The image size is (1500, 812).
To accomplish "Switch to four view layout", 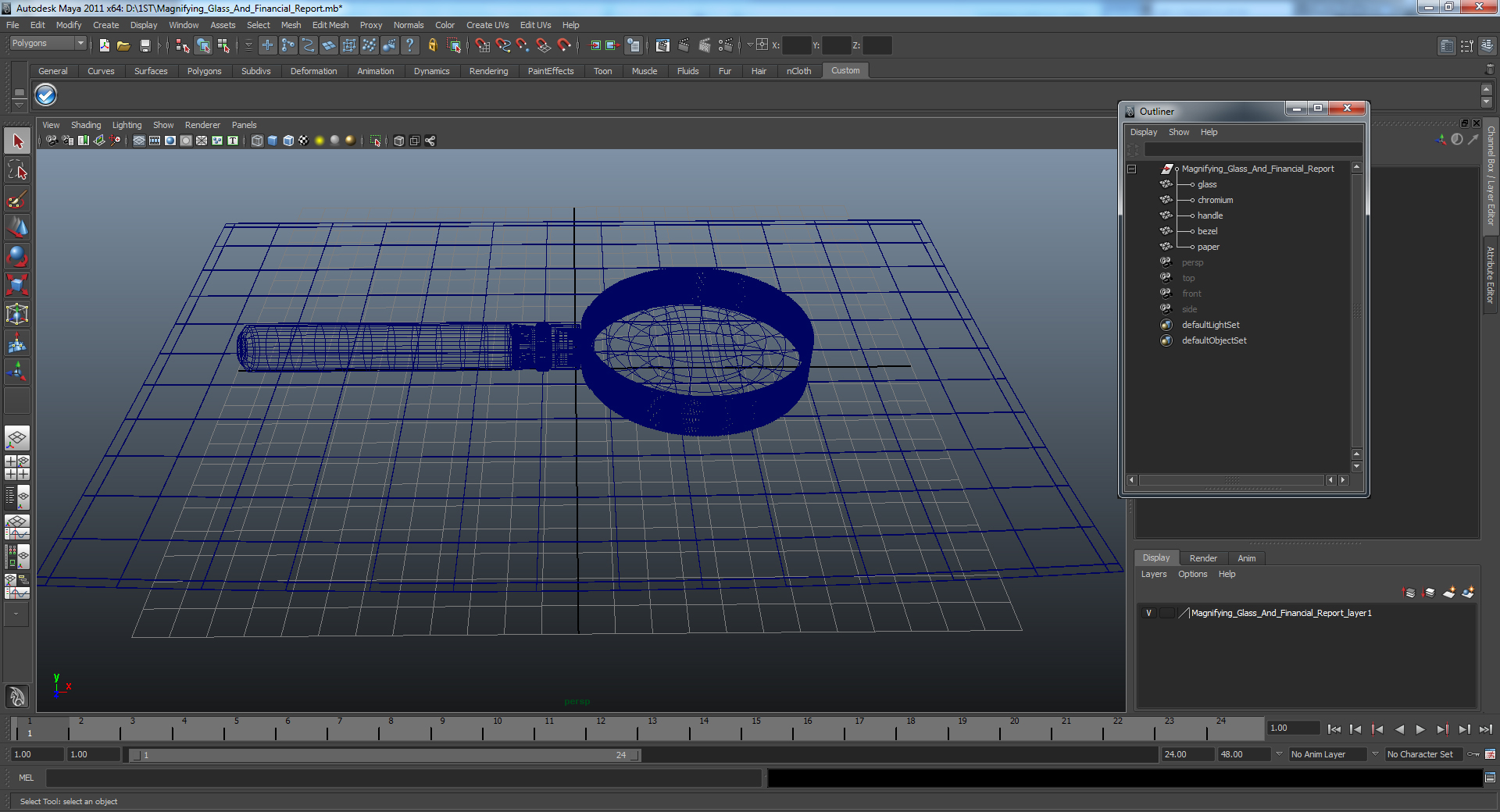I will tap(17, 467).
